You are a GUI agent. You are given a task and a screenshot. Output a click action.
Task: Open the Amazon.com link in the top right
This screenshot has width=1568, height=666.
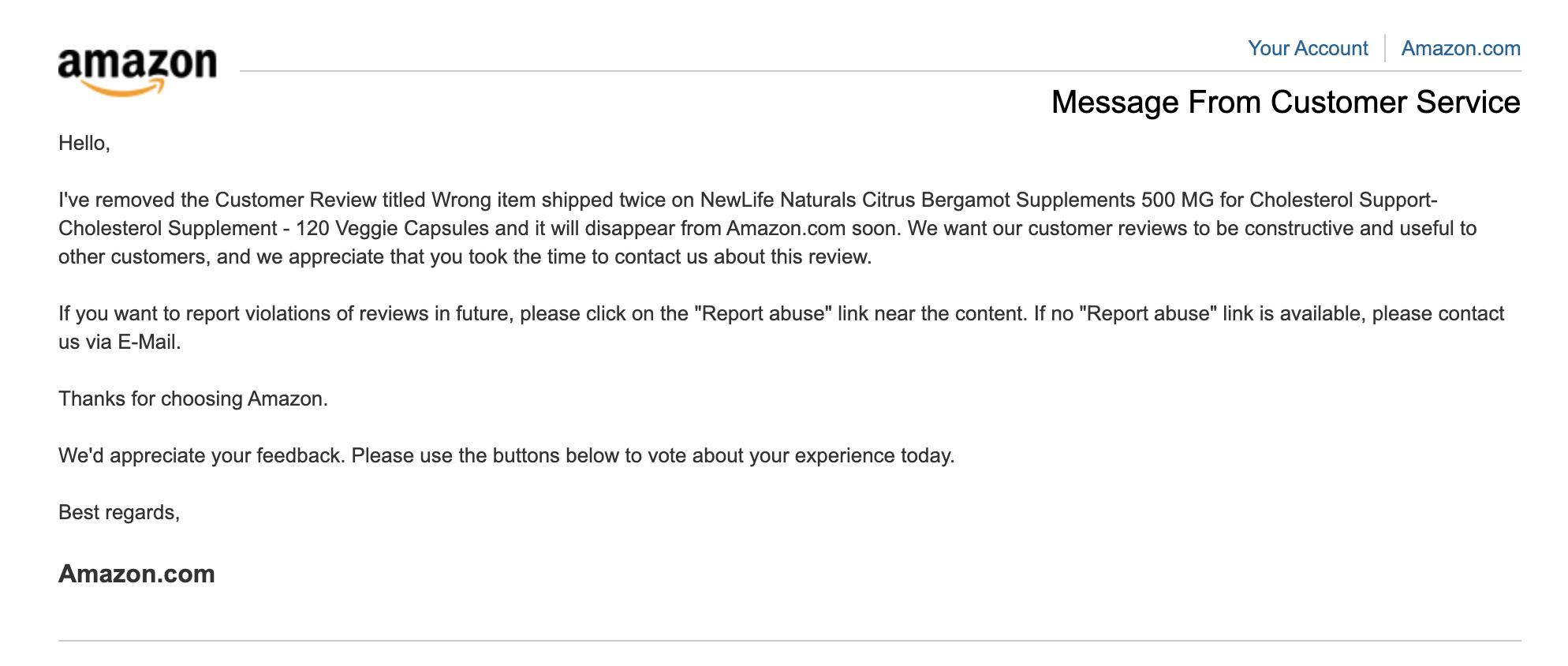(x=1461, y=48)
